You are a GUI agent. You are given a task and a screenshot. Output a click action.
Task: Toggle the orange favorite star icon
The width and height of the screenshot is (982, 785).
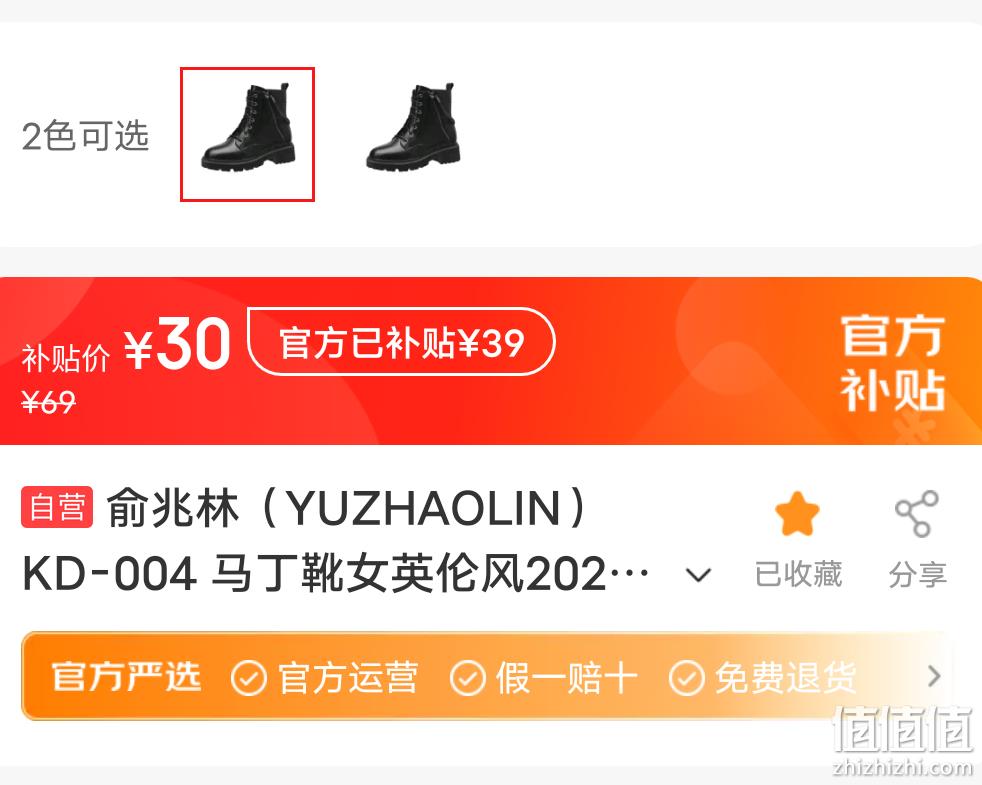click(x=797, y=514)
